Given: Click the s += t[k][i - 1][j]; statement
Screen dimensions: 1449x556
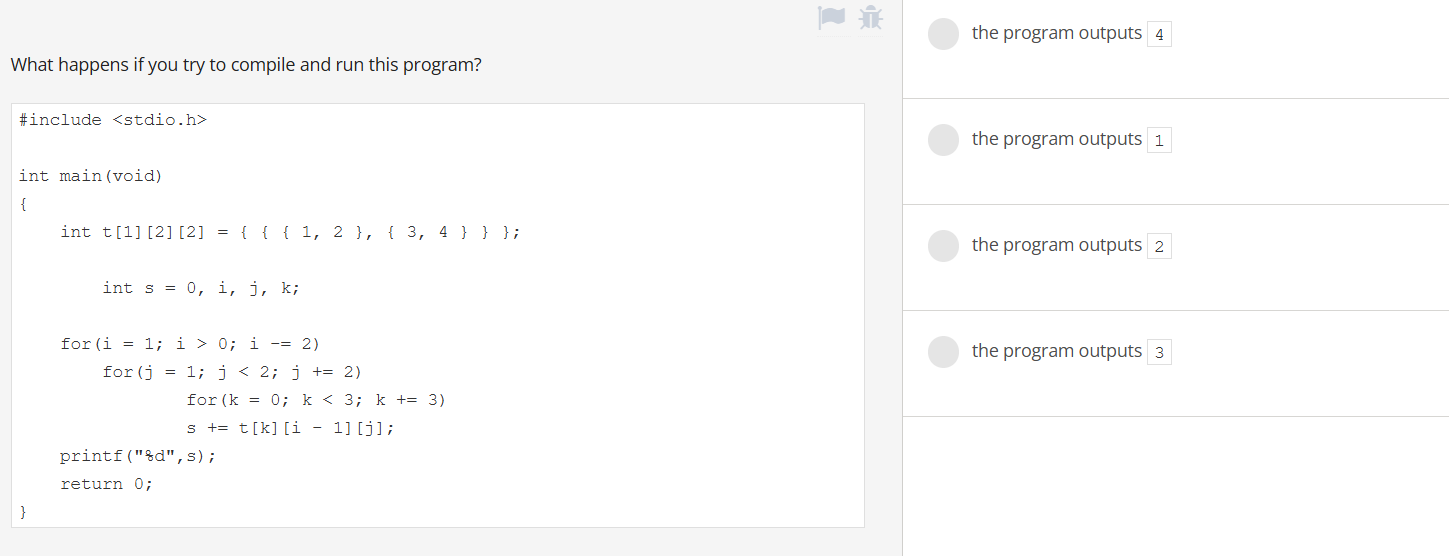Looking at the screenshot, I should [x=290, y=428].
